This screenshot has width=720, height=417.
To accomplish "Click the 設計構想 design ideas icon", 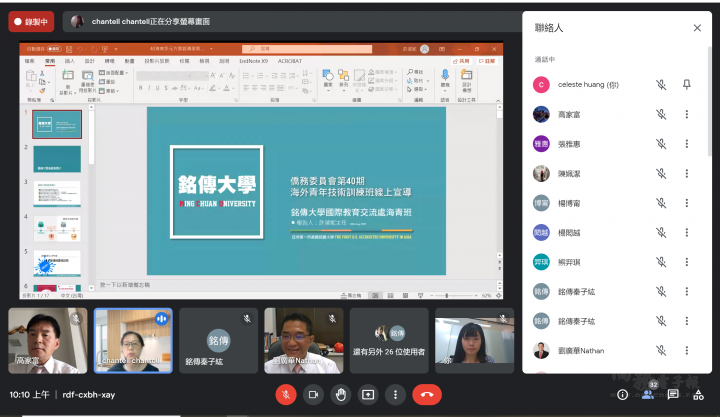I will (x=467, y=75).
